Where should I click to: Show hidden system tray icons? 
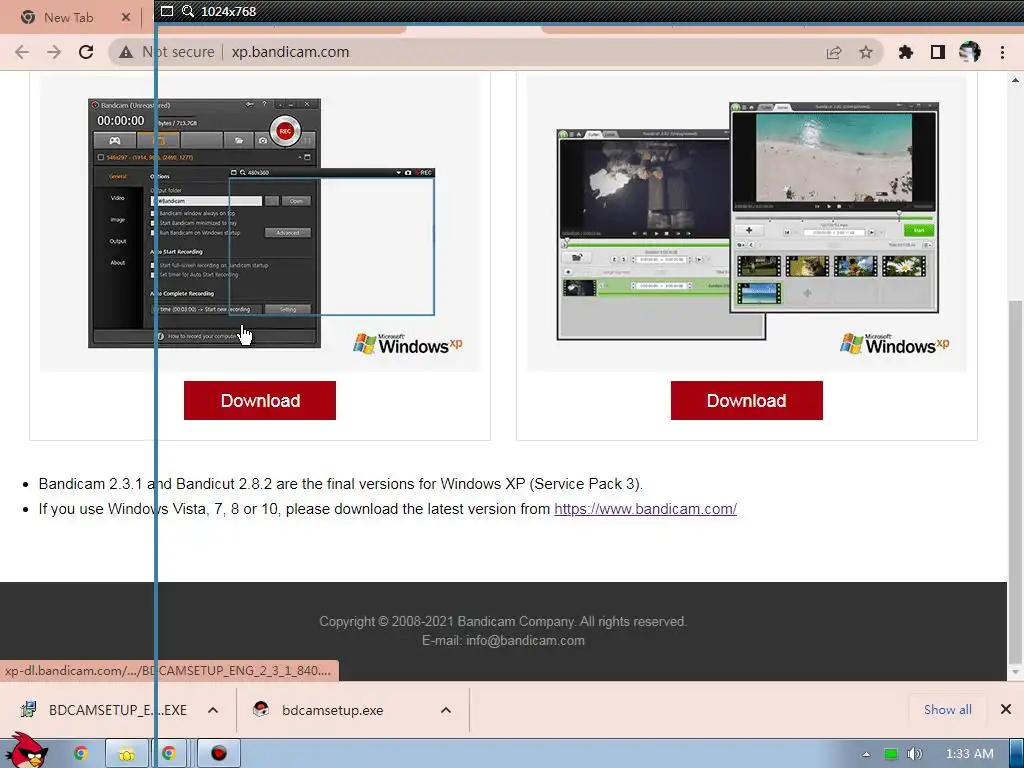[866, 754]
